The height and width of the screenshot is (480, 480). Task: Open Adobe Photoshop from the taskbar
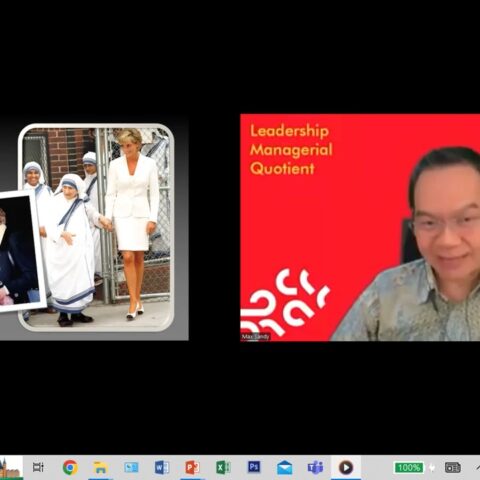pyautogui.click(x=254, y=467)
